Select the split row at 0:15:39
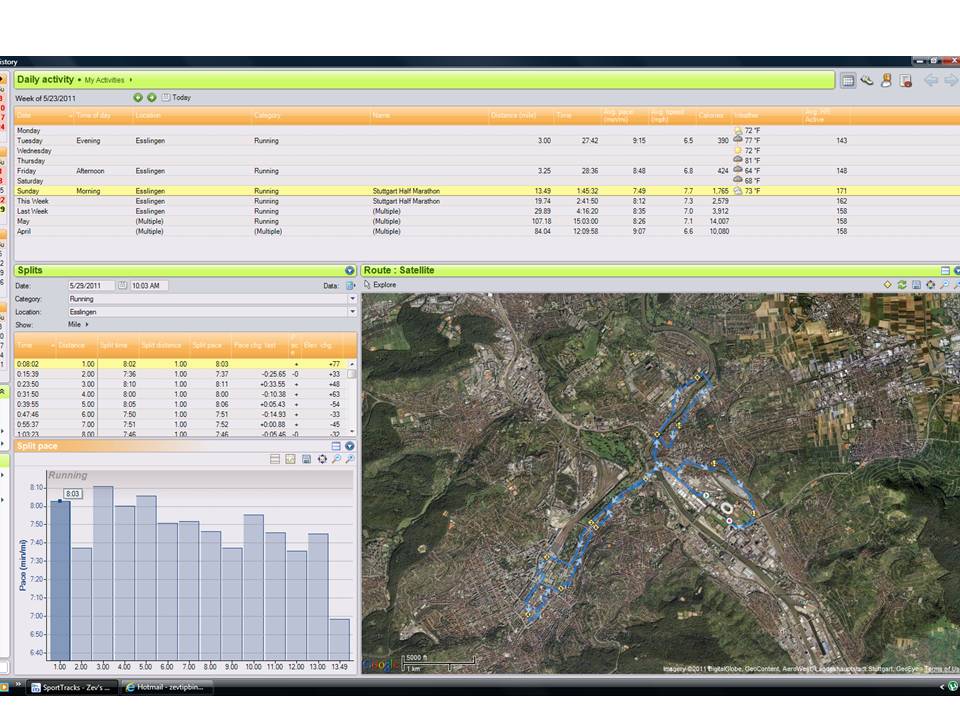This screenshot has width=960, height=720. [181, 374]
